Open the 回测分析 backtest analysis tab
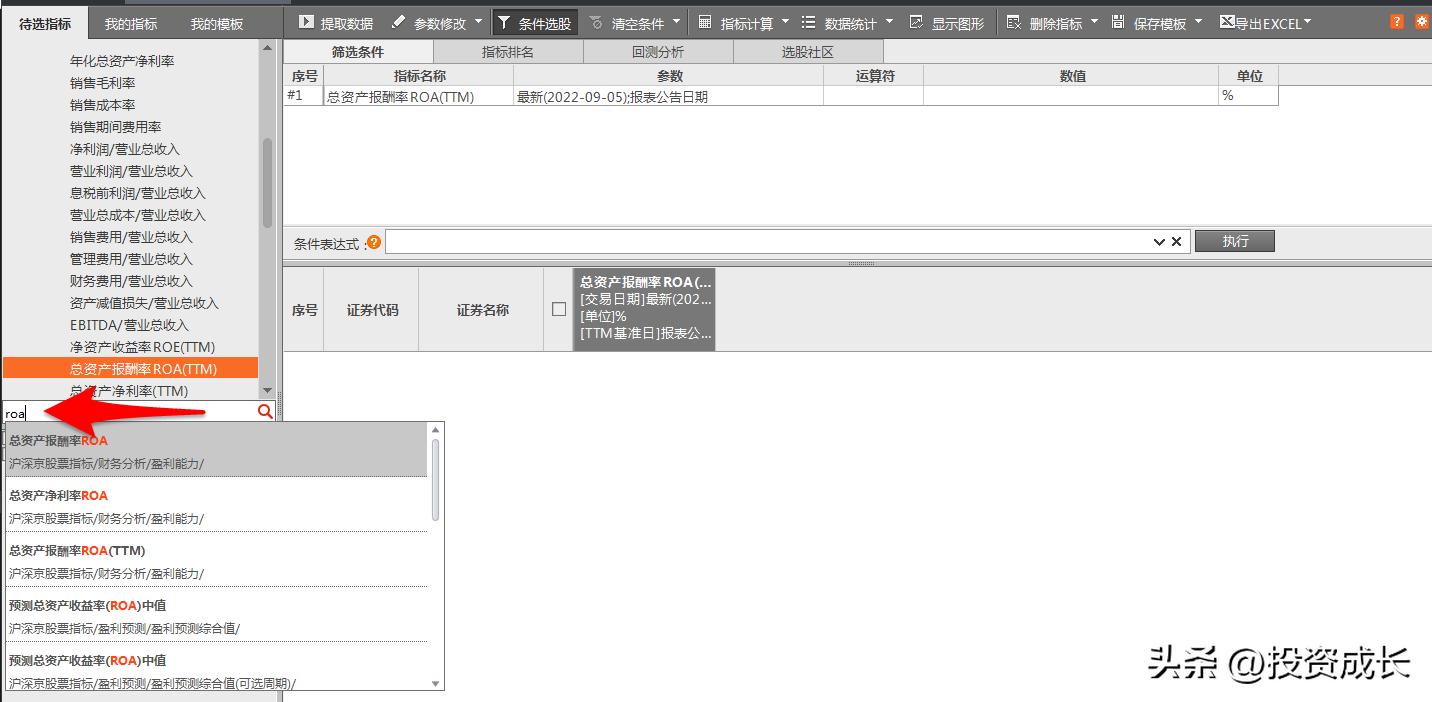1432x702 pixels. click(x=658, y=50)
